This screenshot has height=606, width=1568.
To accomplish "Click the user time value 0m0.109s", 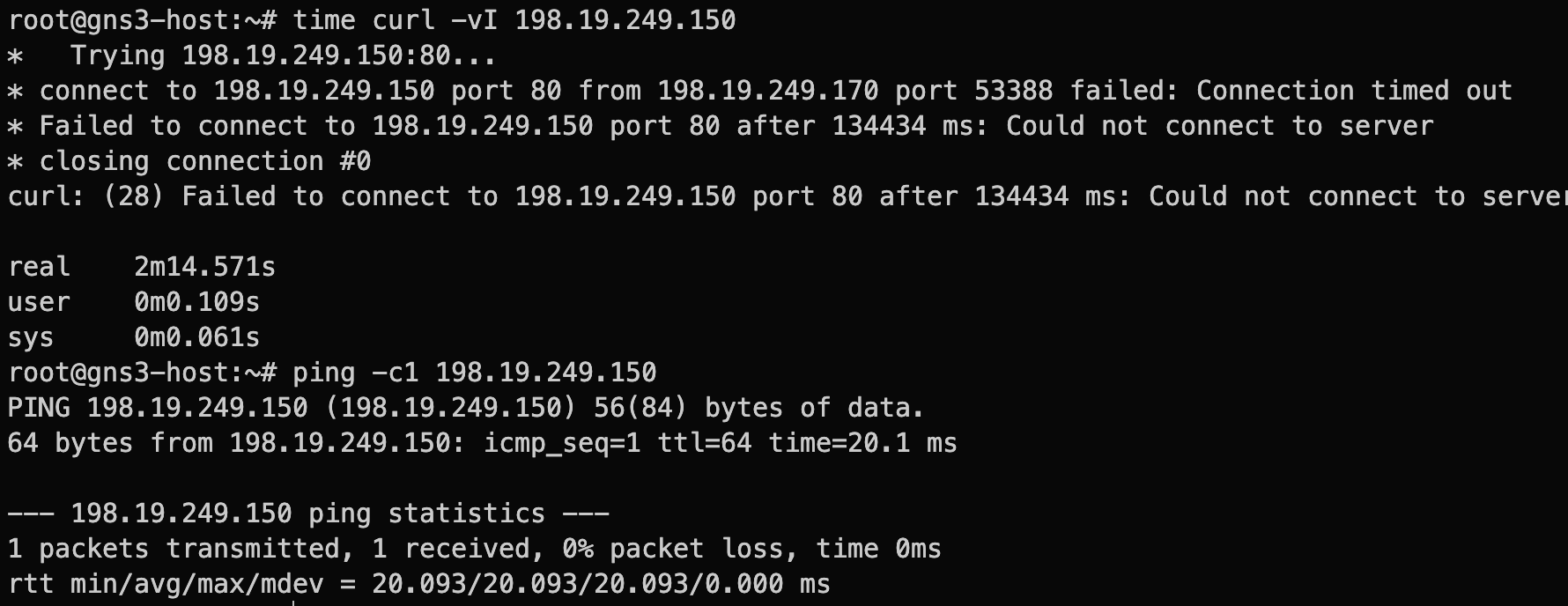I will click(196, 302).
